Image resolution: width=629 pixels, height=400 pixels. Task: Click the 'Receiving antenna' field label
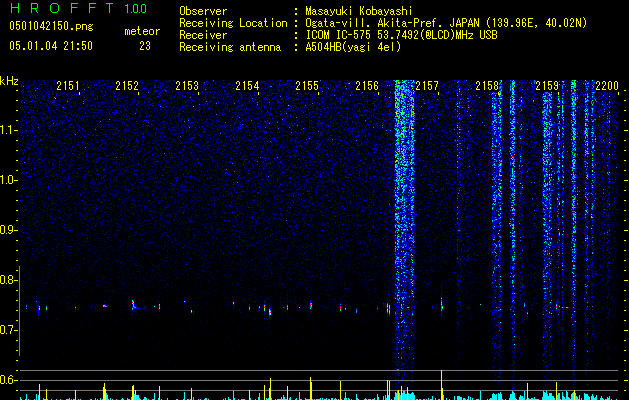tap(230, 47)
